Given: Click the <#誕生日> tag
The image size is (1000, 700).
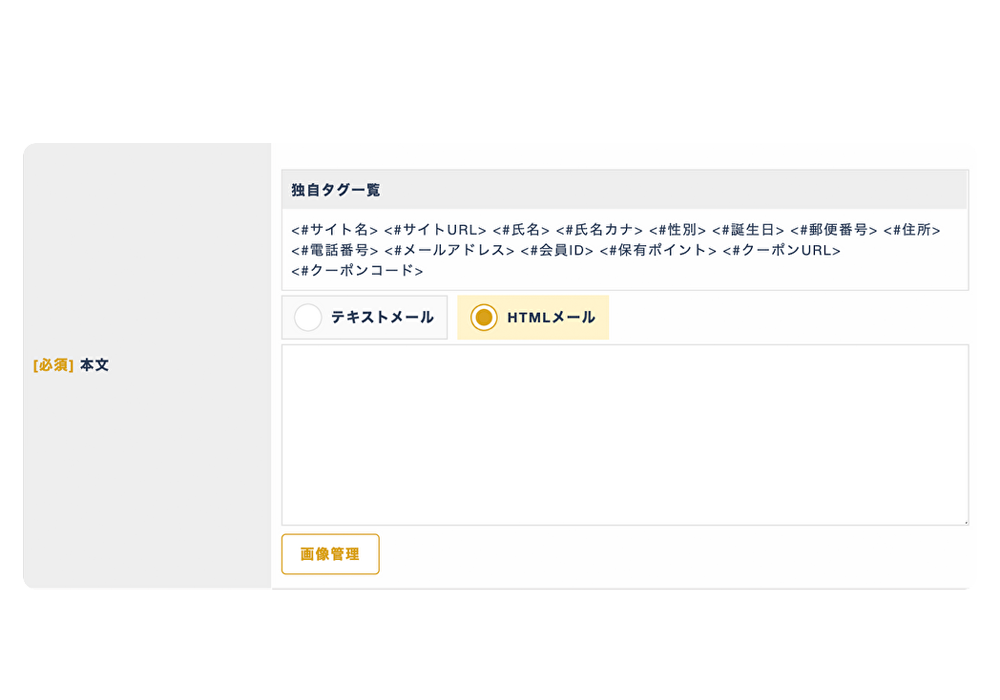Looking at the screenshot, I should coord(749,230).
